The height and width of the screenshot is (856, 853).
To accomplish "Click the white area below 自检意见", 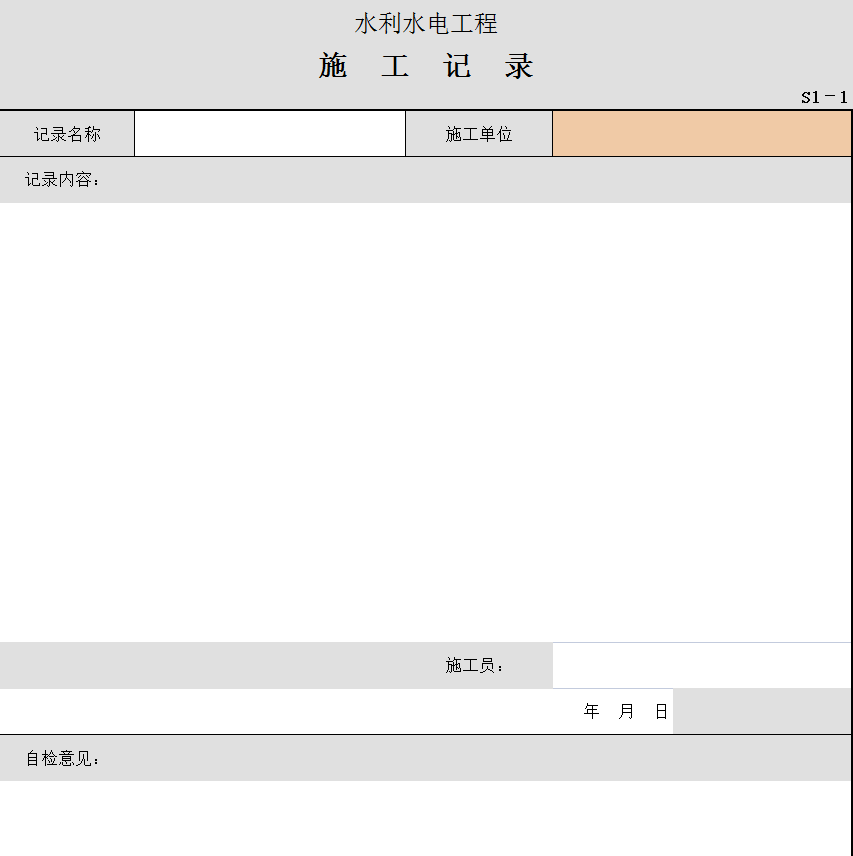I will pyautogui.click(x=425, y=818).
